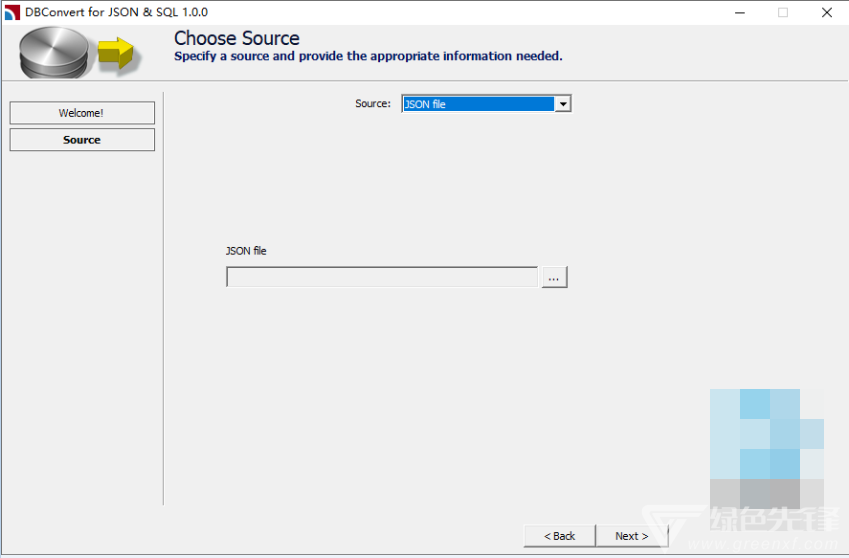Browse for JSON file with ellipsis button
Viewport: 849px width, 558px height.
554,277
